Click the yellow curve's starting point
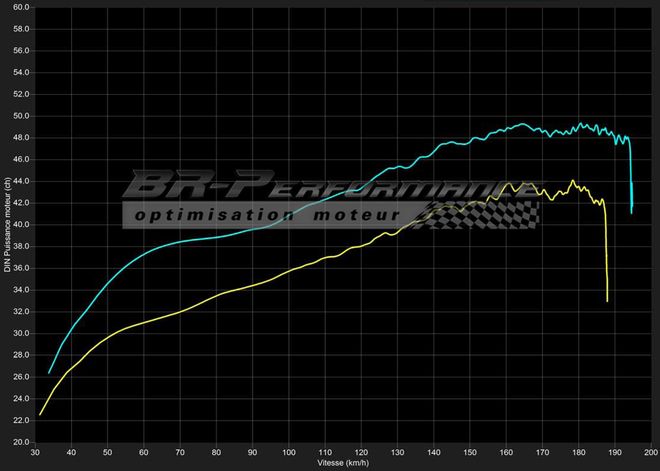The height and width of the screenshot is (471, 660). point(40,414)
